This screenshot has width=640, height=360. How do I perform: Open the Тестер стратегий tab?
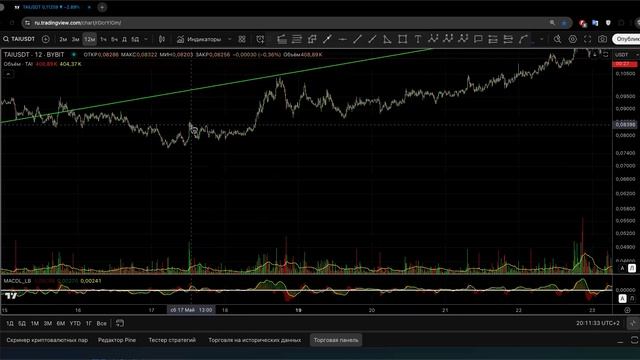[x=172, y=340]
